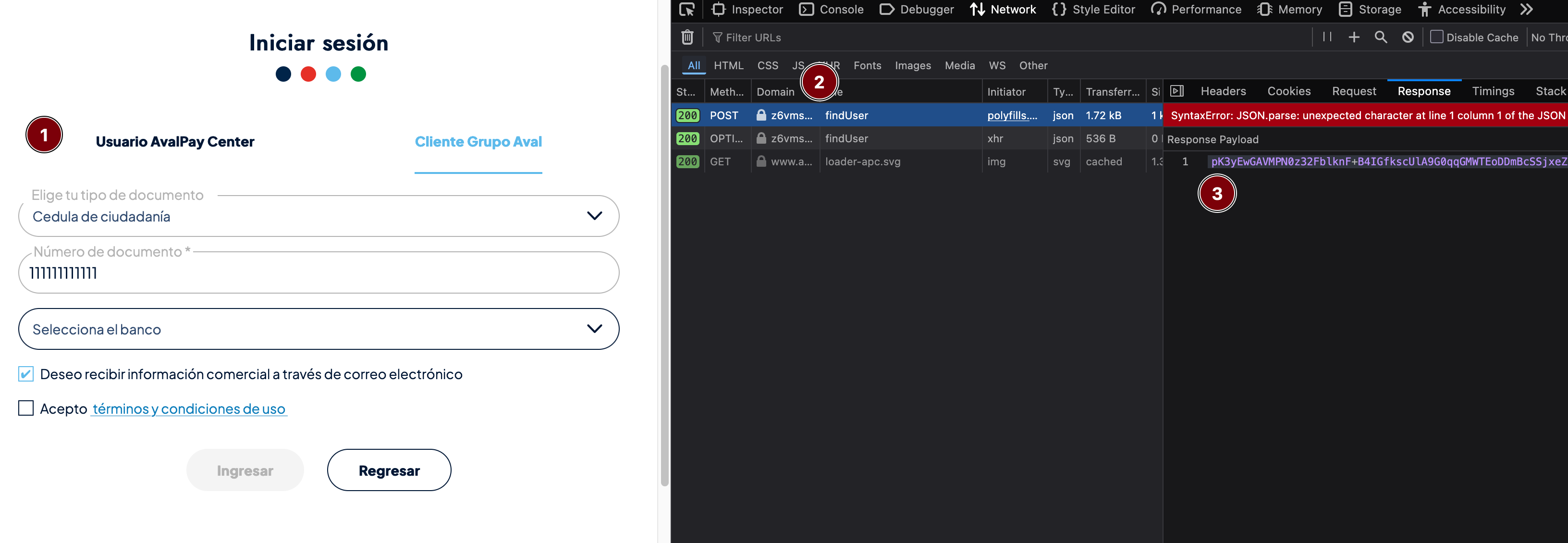Open the Style Editor panel
The width and height of the screenshot is (1568, 543).
(1093, 10)
